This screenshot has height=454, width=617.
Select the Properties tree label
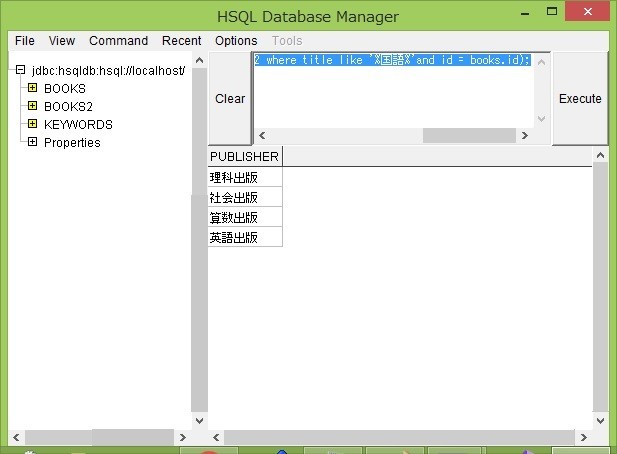[x=72, y=142]
